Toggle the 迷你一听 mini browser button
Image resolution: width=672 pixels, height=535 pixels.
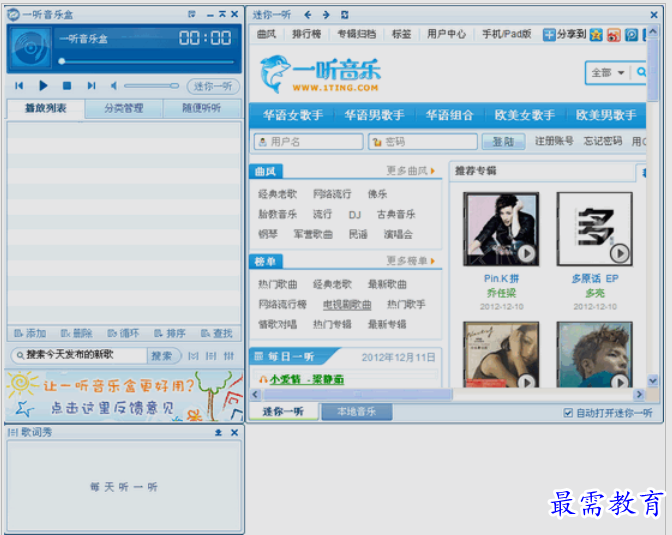[x=213, y=86]
